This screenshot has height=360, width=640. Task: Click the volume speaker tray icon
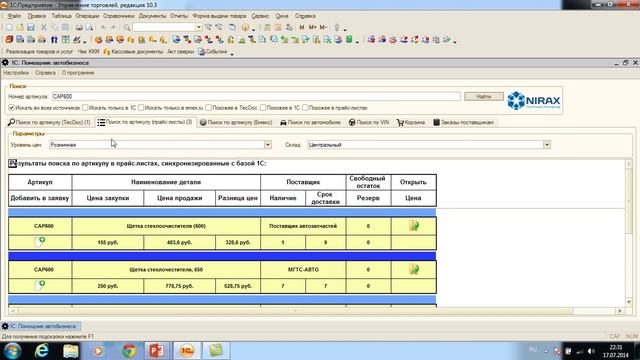591,351
